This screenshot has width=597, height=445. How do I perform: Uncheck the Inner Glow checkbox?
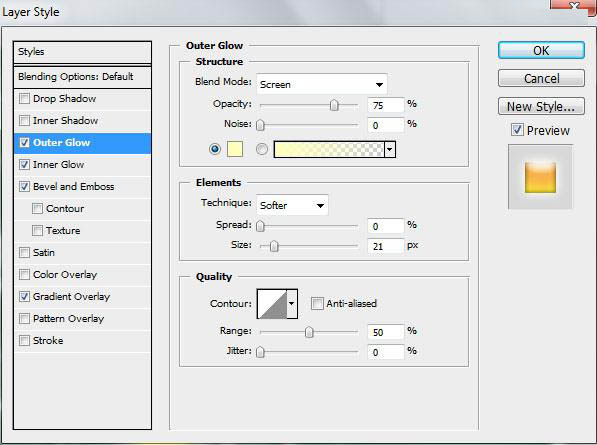tap(24, 164)
